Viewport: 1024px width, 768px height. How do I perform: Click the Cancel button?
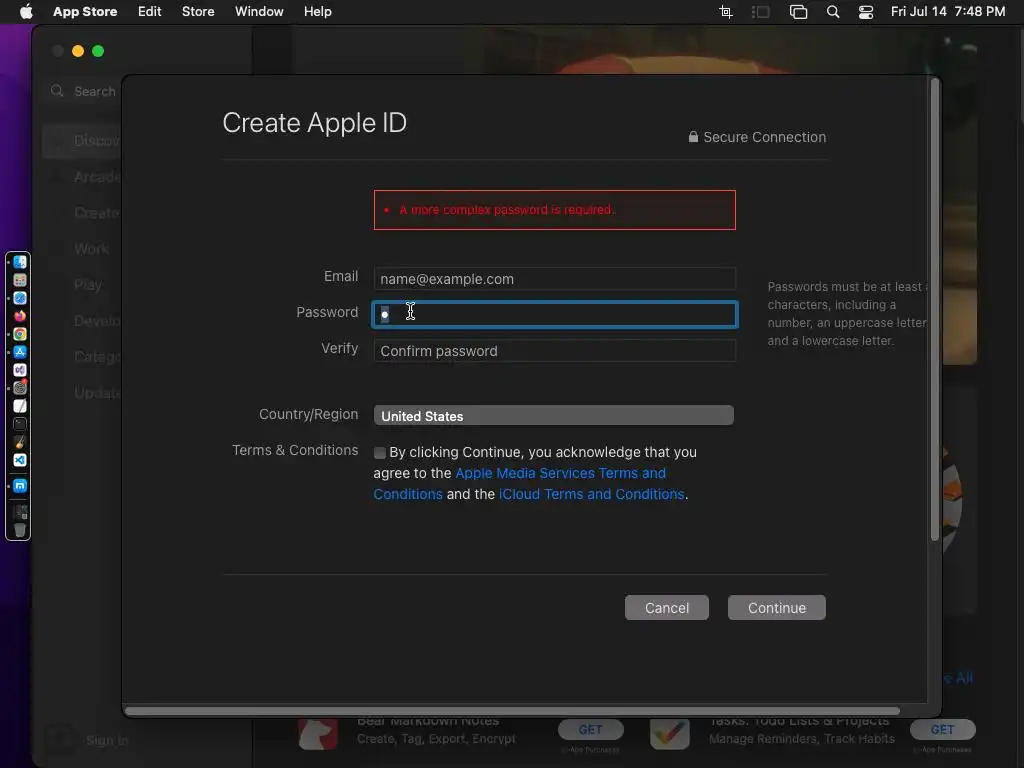click(x=667, y=607)
